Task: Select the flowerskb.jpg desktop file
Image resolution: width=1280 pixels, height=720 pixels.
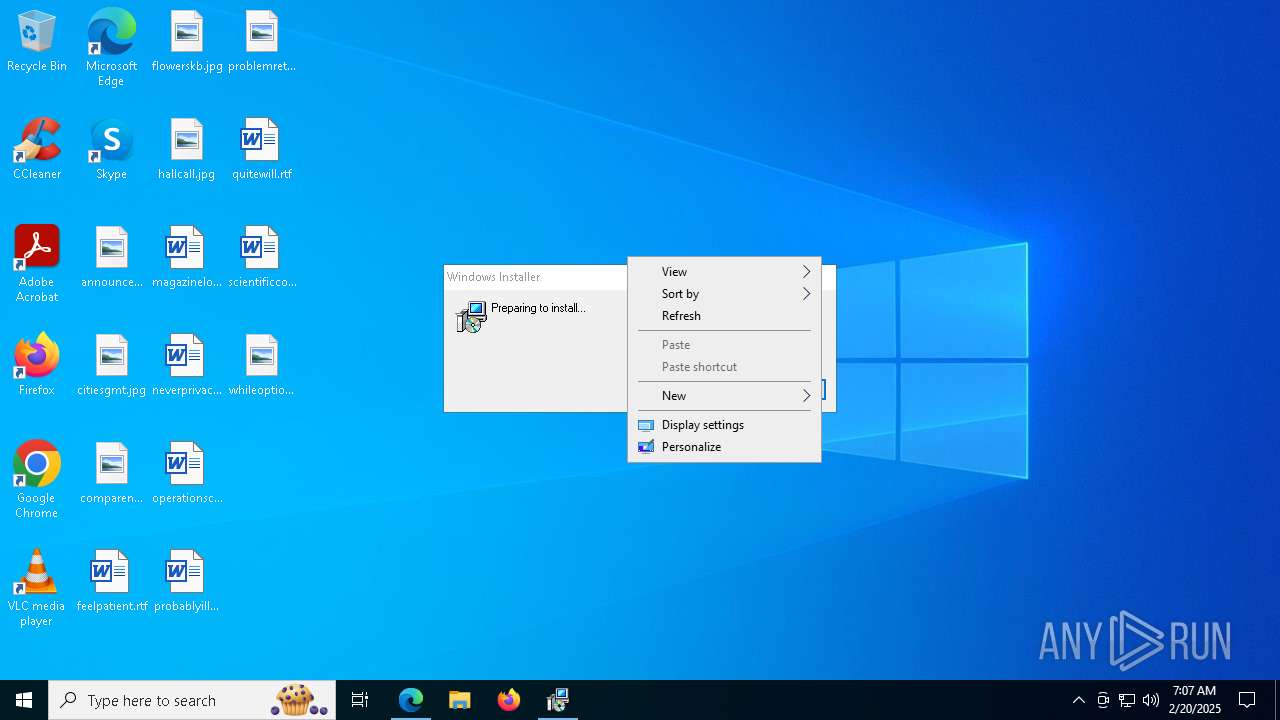Action: (x=187, y=42)
